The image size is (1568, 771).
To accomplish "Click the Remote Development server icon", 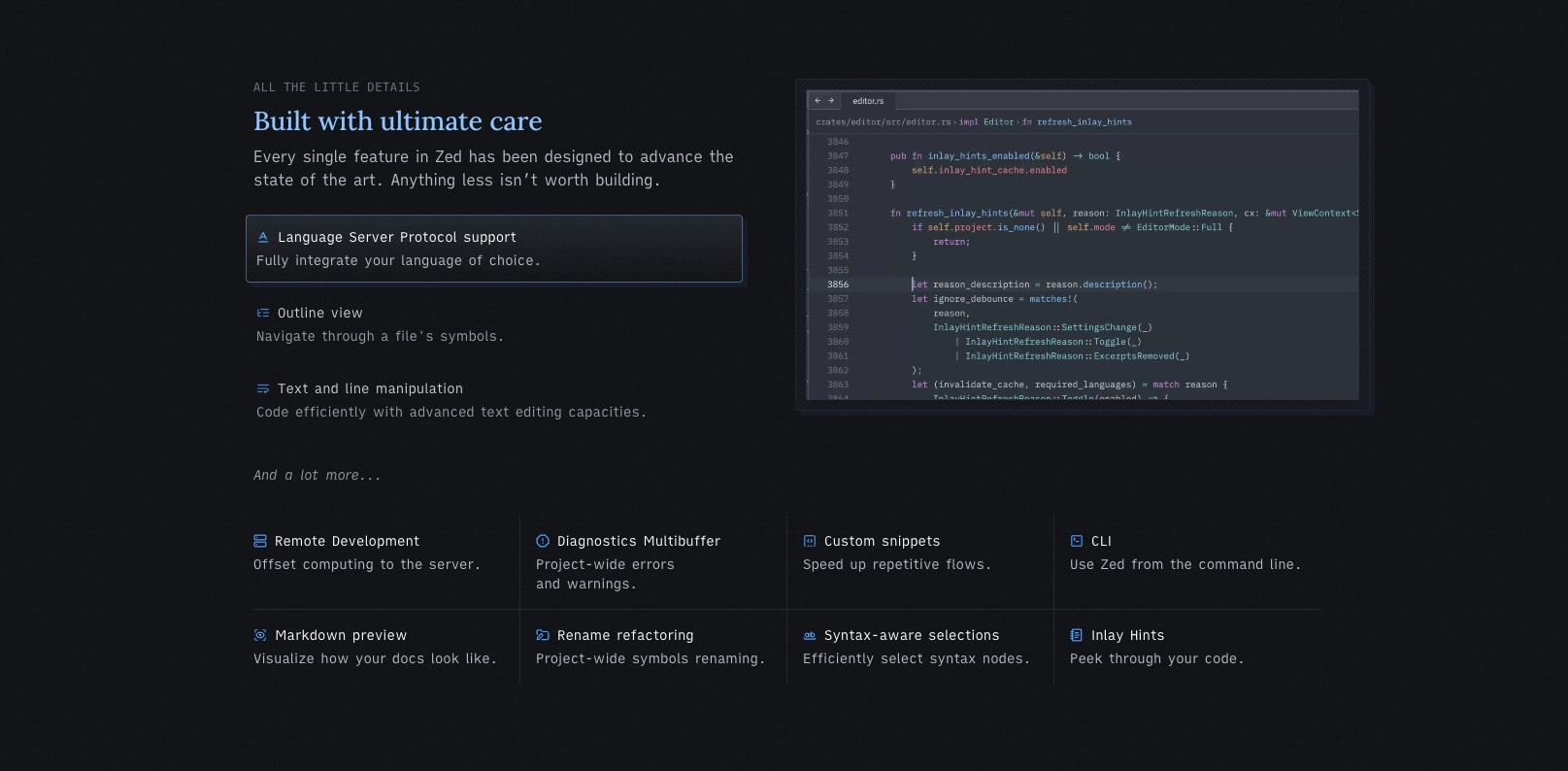I will coord(260,541).
